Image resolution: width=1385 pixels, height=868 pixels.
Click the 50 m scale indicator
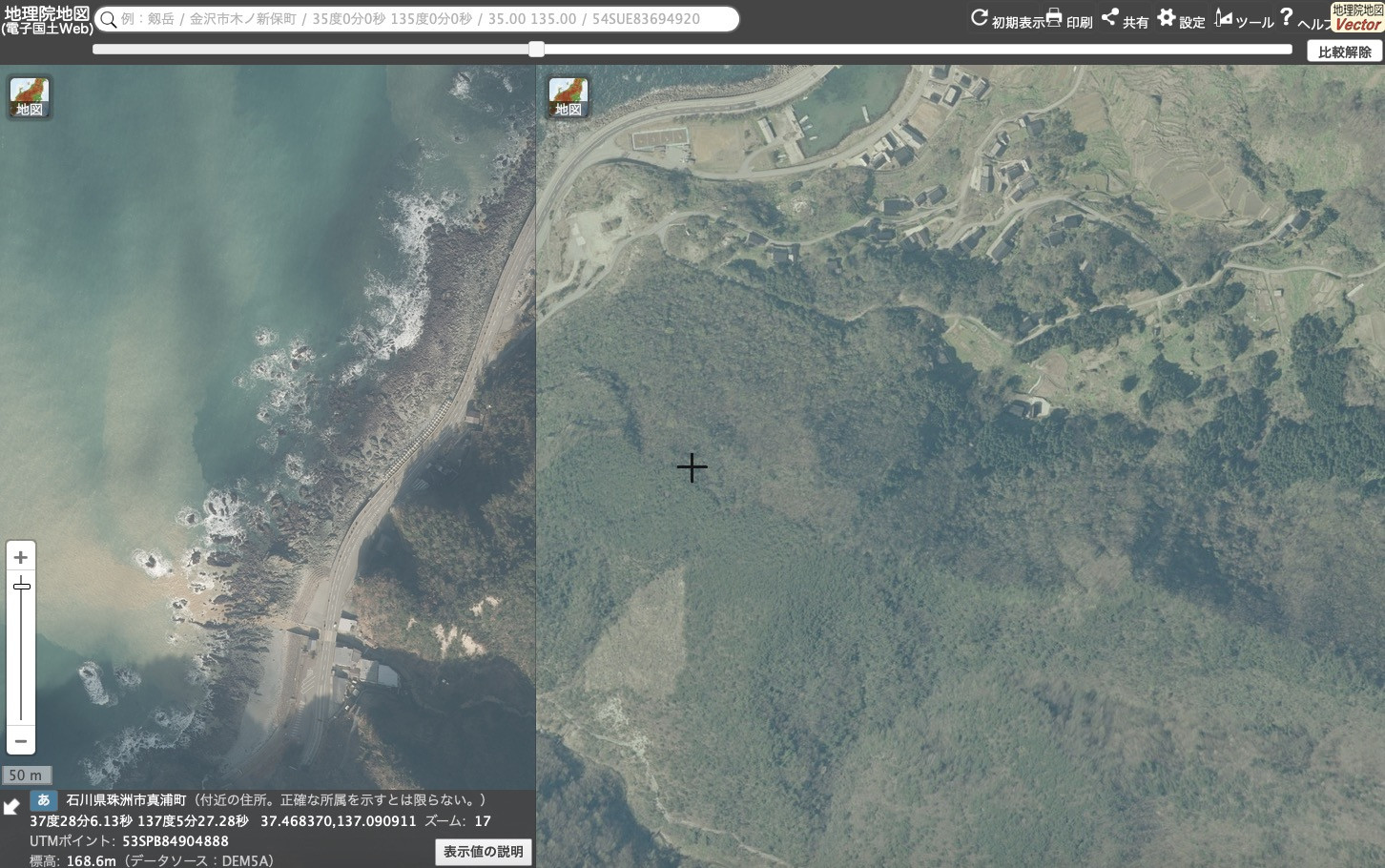26,775
